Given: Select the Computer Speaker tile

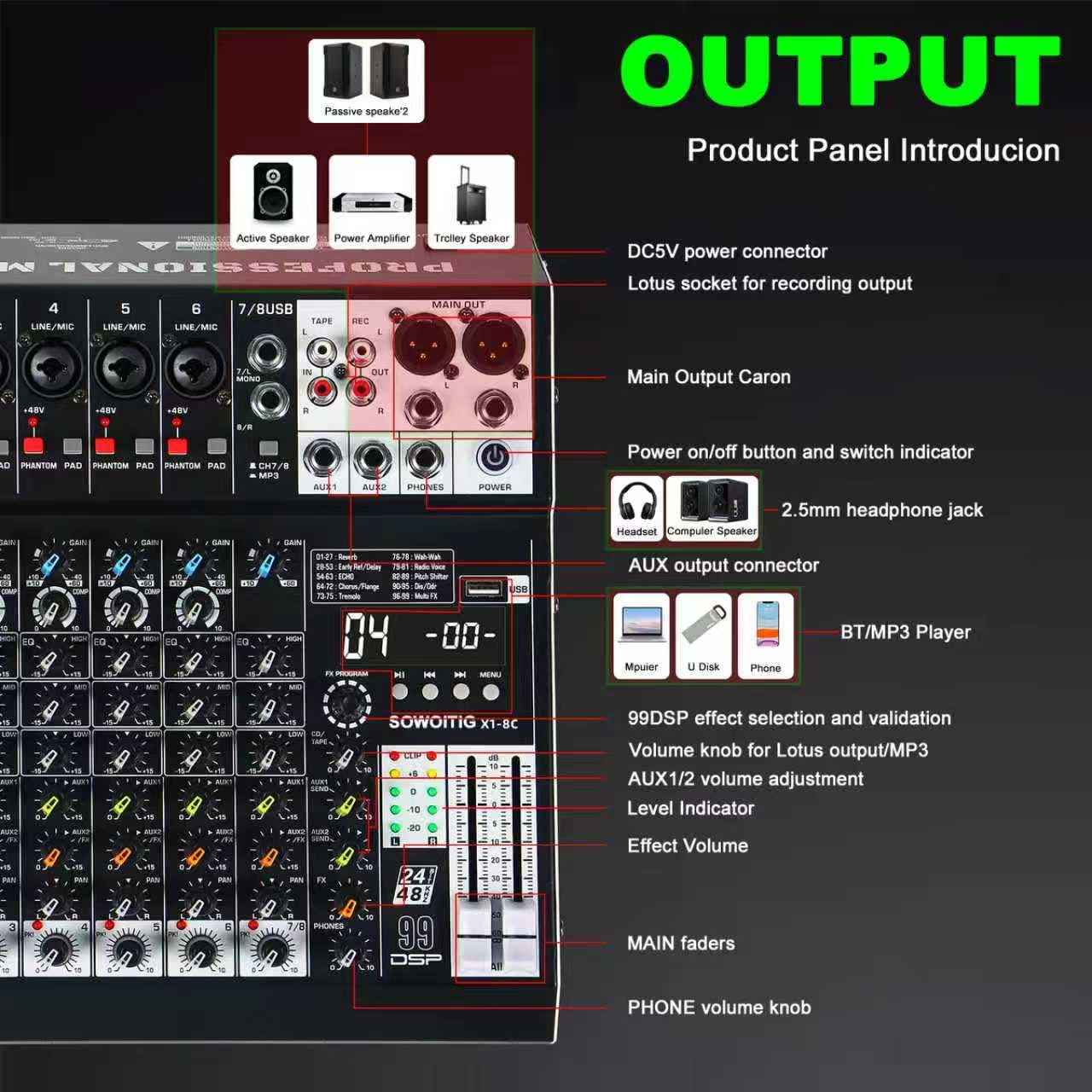Looking at the screenshot, I should click(x=712, y=508).
